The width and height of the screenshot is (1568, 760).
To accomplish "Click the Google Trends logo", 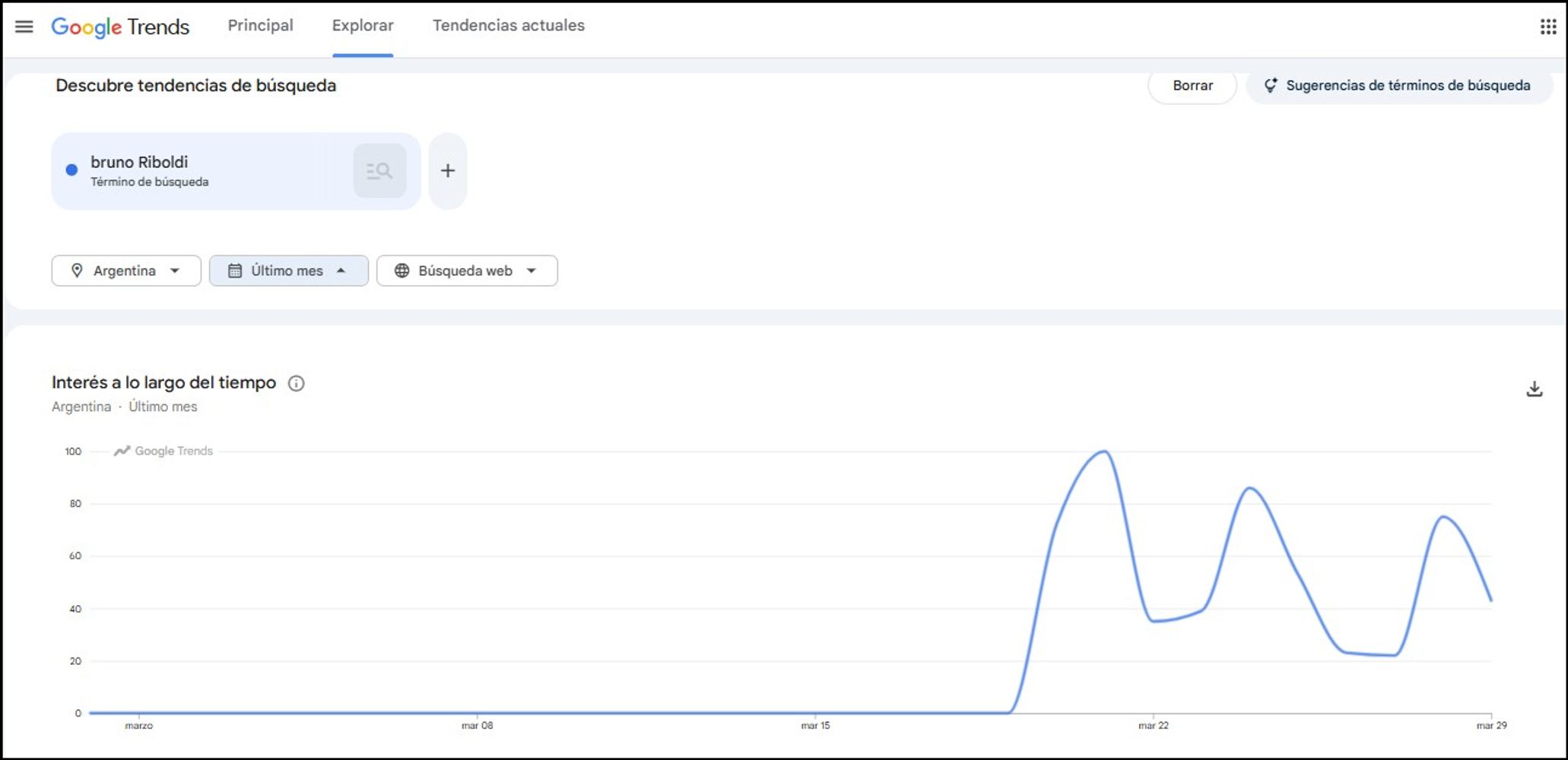I will [120, 27].
